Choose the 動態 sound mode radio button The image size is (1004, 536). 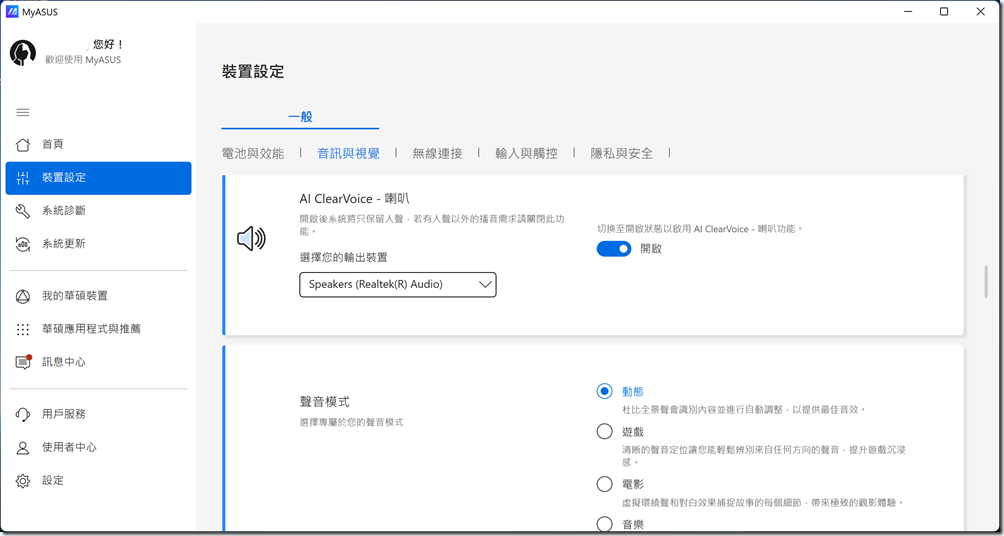604,392
